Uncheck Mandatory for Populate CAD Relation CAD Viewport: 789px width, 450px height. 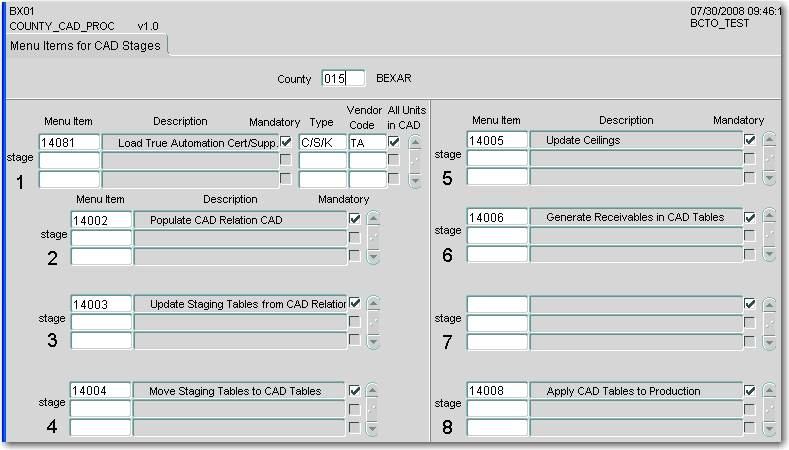coord(354,219)
